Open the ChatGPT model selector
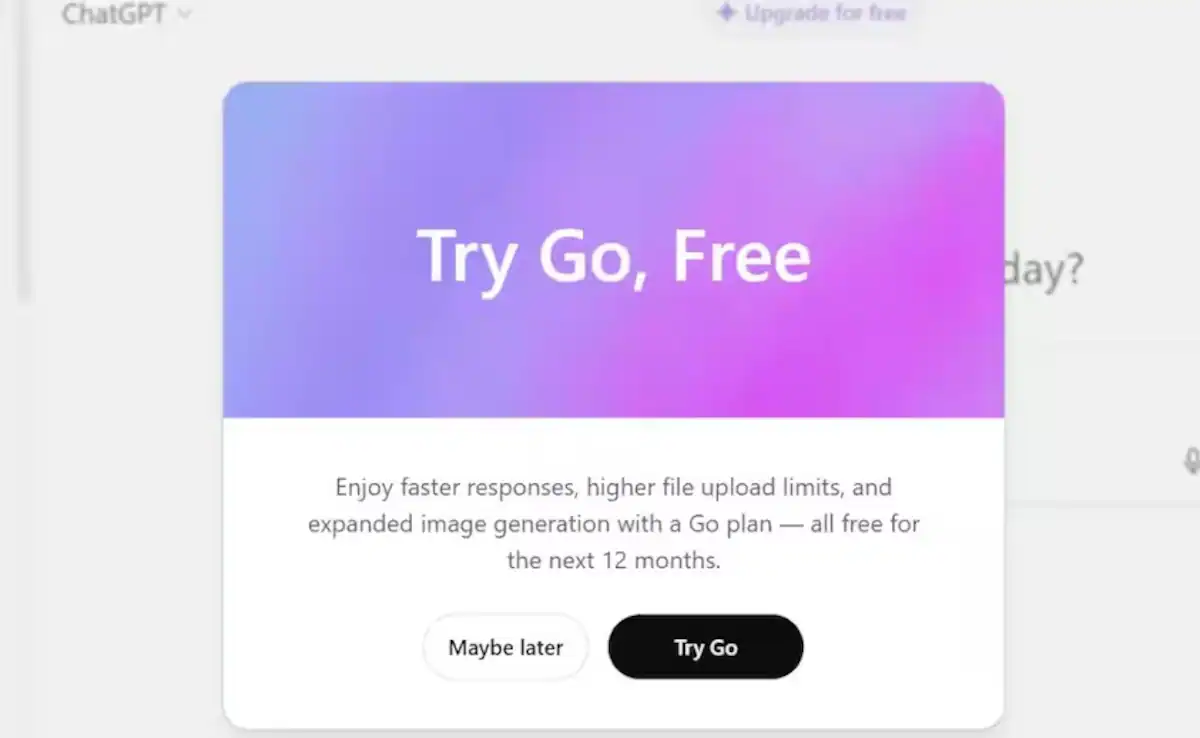 [x=126, y=14]
